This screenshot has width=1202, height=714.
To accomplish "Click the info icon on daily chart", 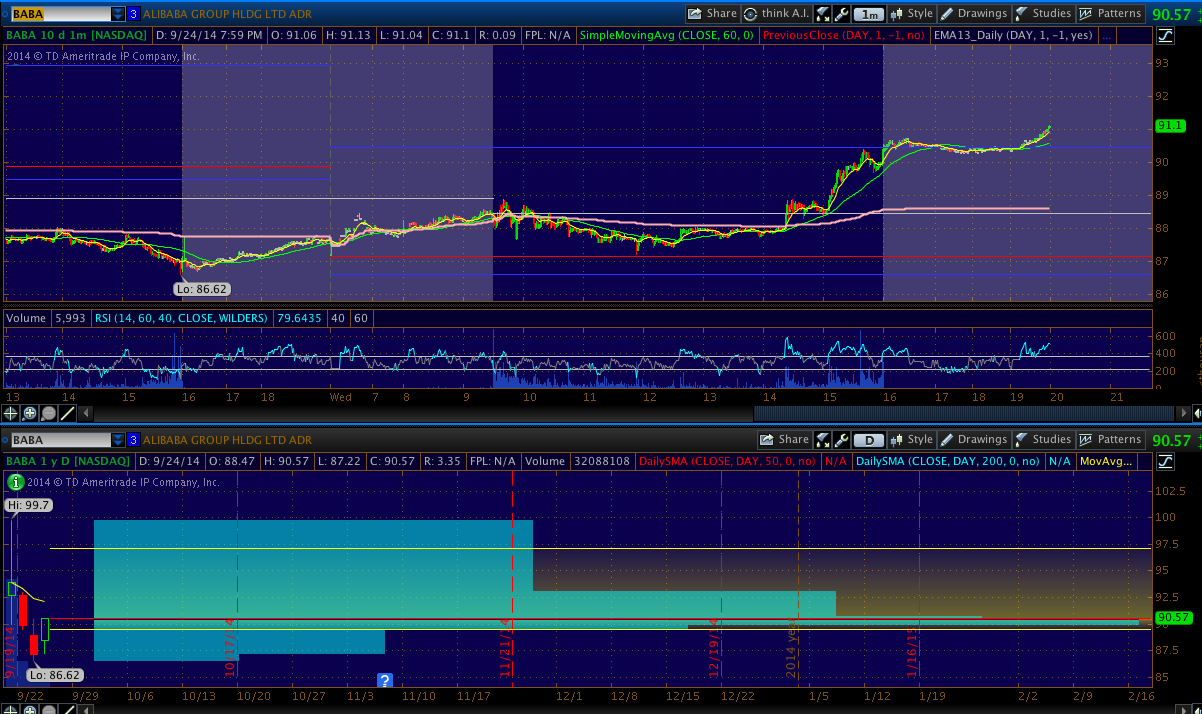I will (x=15, y=482).
